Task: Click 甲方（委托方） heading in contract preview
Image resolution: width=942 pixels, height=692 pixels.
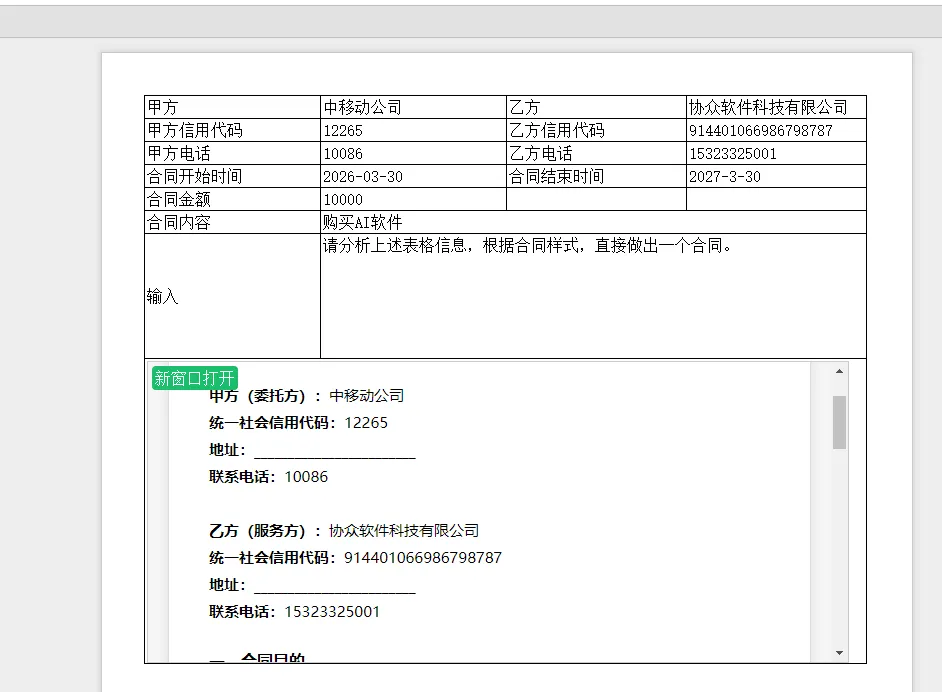Action: pos(306,396)
